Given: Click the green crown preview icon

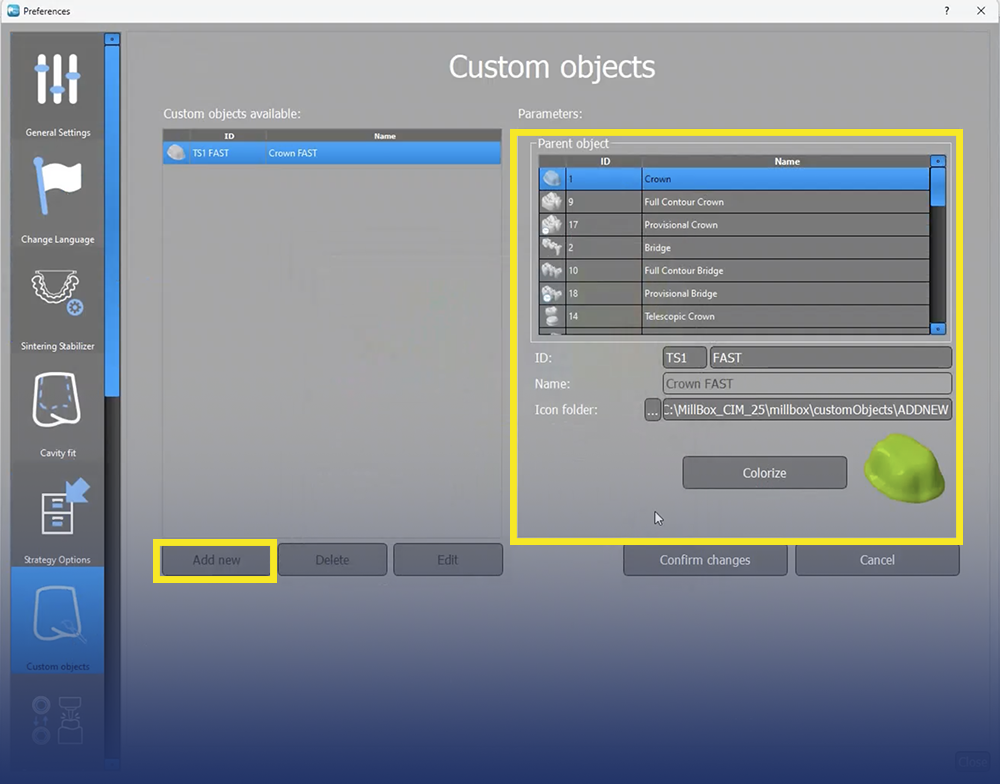Looking at the screenshot, I should click(x=903, y=468).
